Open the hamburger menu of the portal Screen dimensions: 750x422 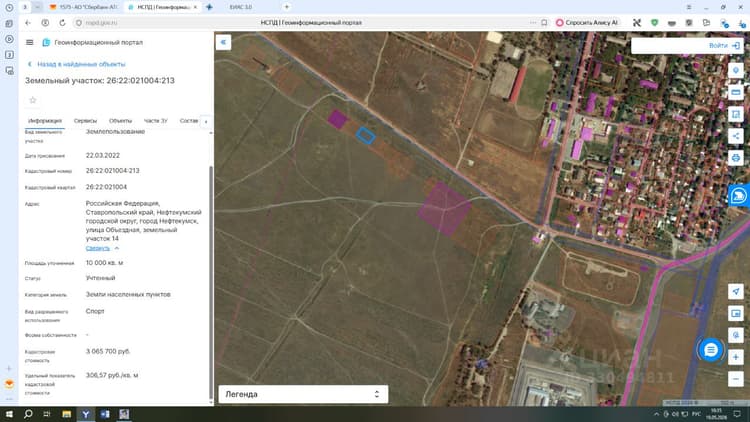point(29,43)
